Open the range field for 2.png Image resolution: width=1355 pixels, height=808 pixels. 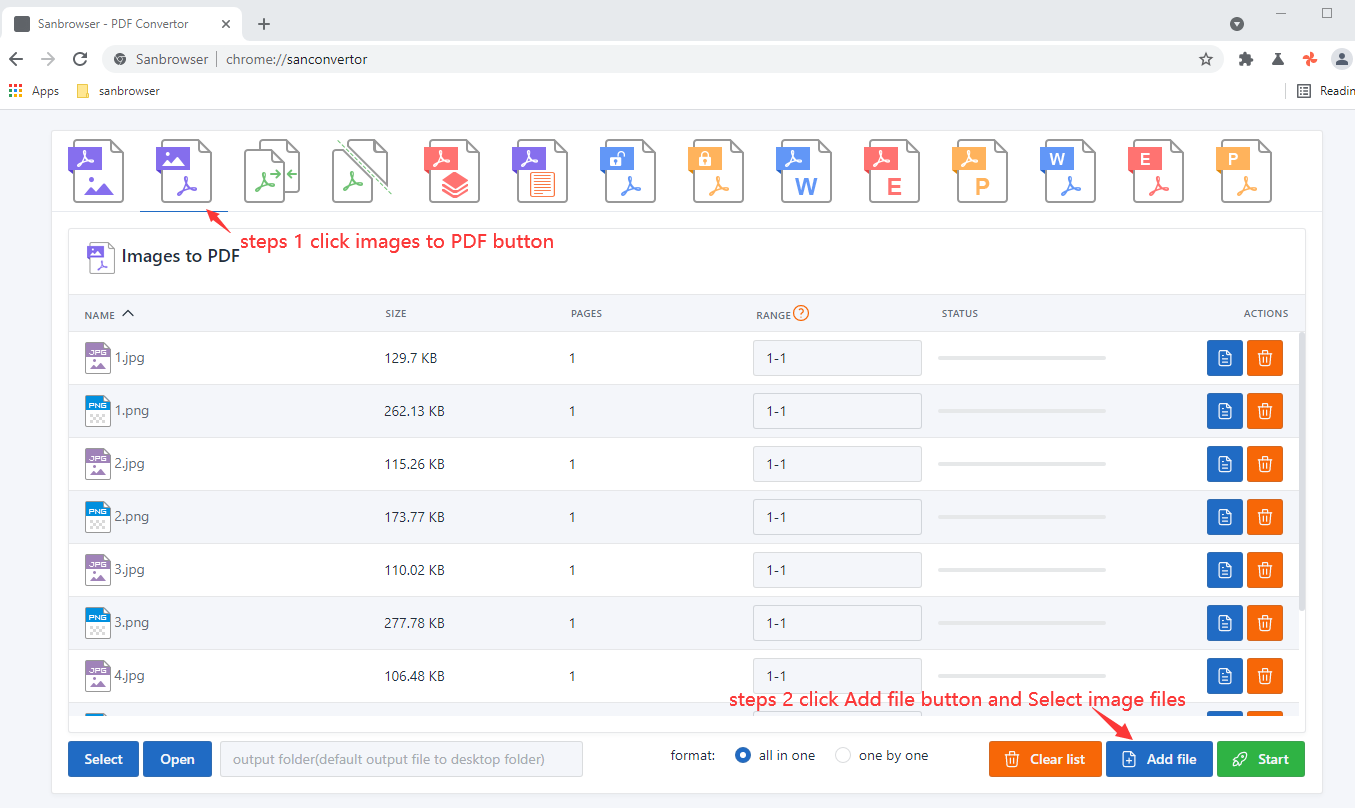[x=837, y=516]
